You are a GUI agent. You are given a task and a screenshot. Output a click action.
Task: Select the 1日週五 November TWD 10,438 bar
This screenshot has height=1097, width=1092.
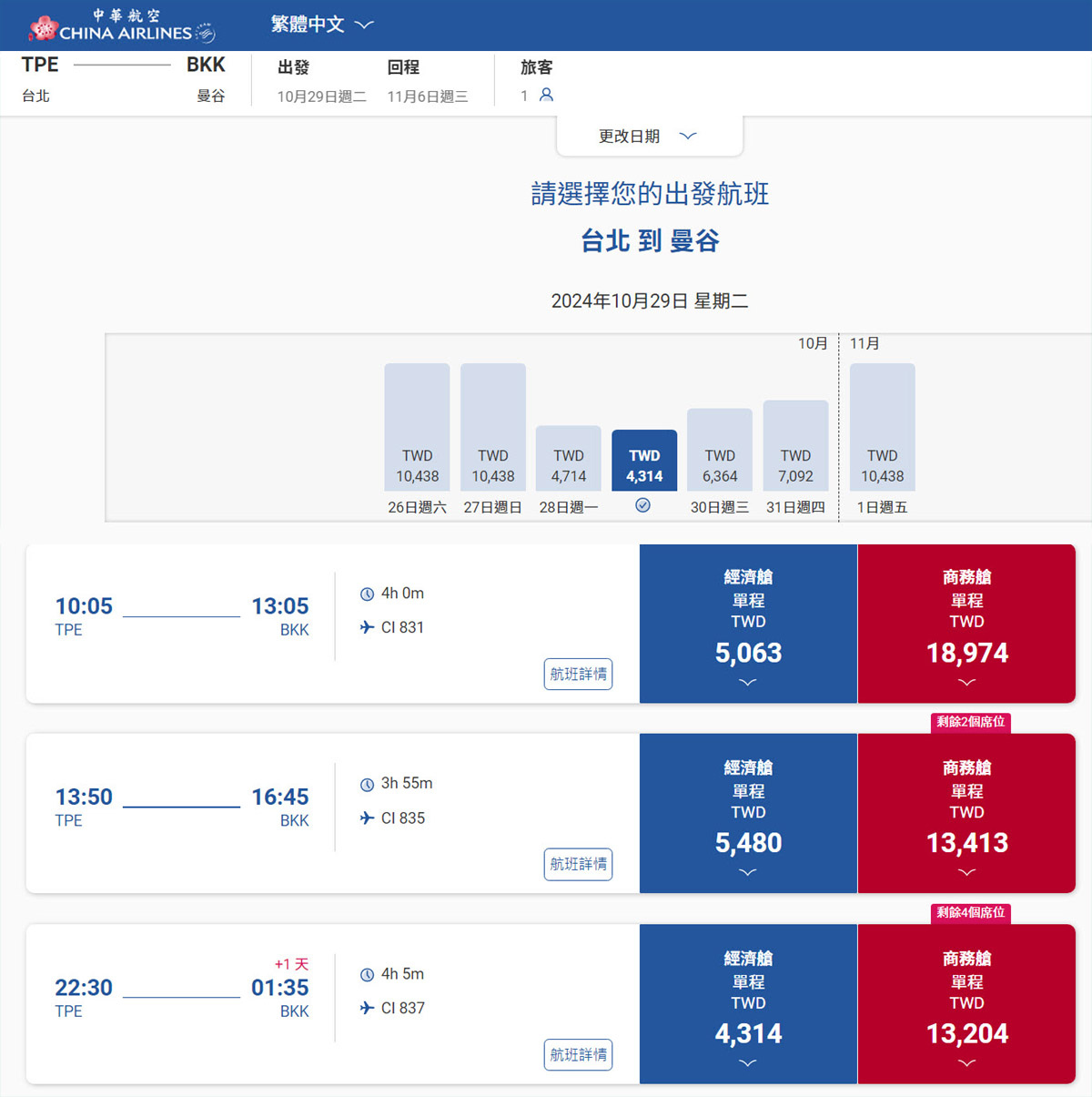coord(883,427)
